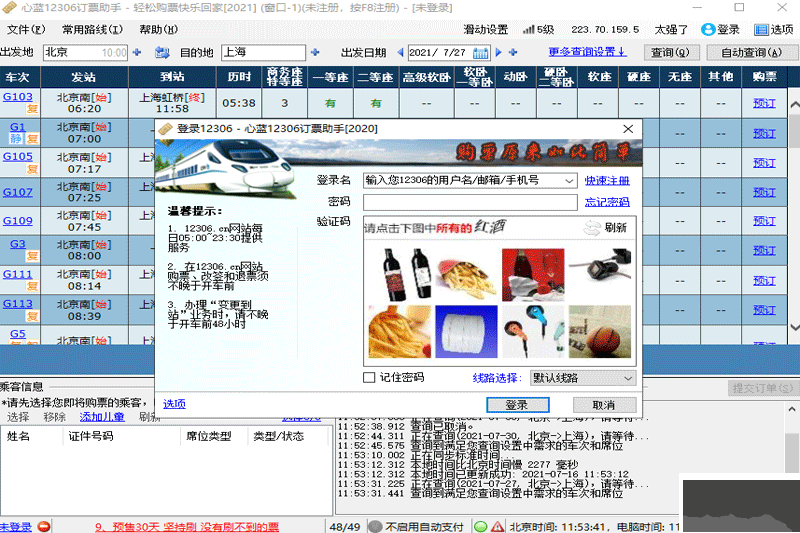Viewport: 800px width, 533px height.
Task: Check the 记住密码 checkbox
Action: pyautogui.click(x=369, y=378)
